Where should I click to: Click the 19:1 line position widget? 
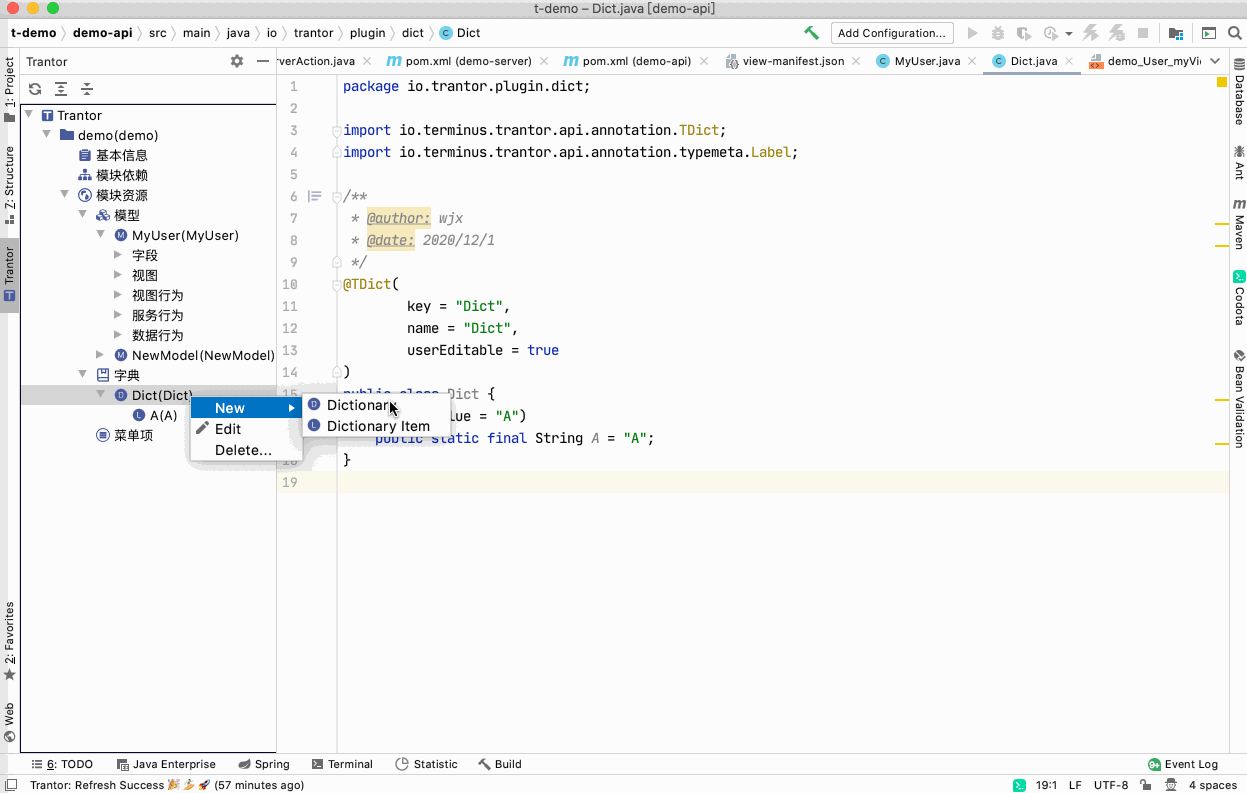click(1046, 785)
